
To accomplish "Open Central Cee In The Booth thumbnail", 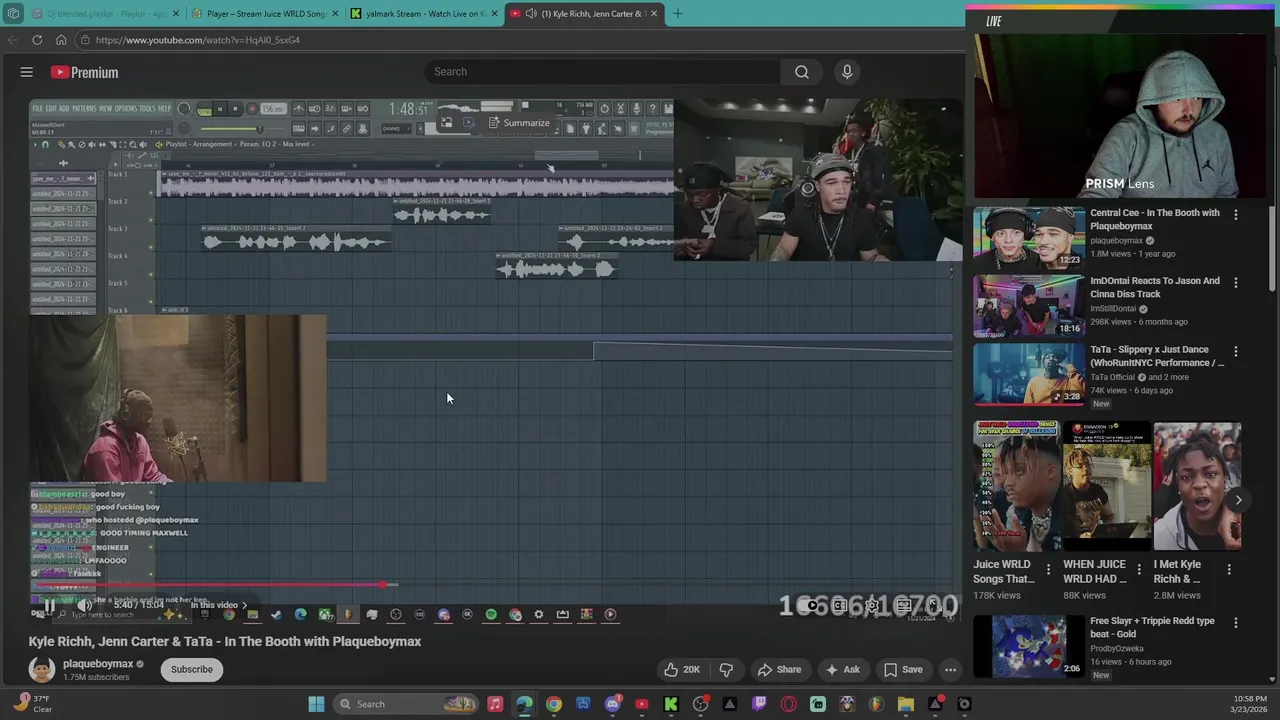I will click(1029, 238).
